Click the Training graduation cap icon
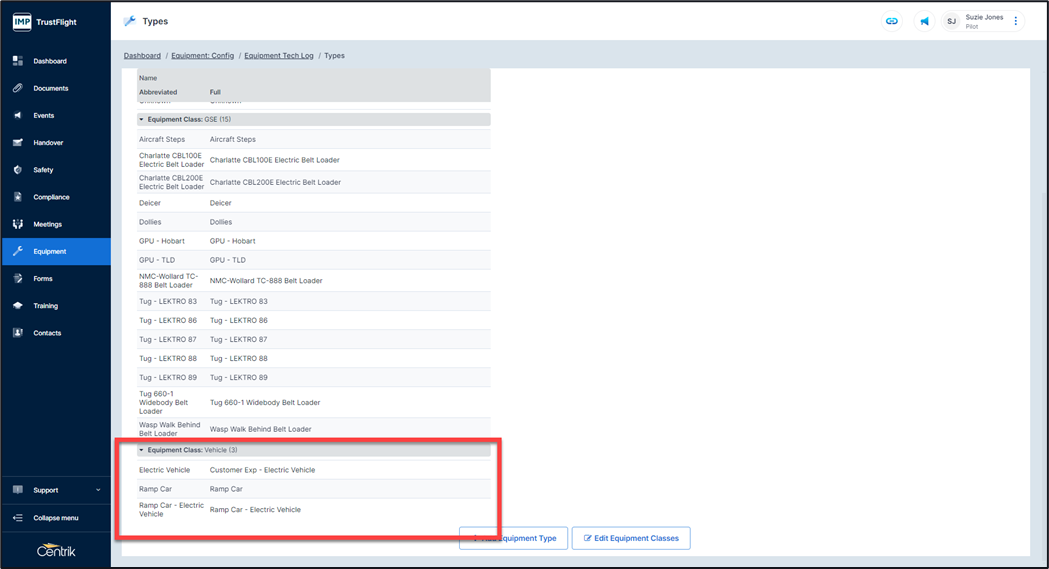The height and width of the screenshot is (569, 1049). click(18, 306)
